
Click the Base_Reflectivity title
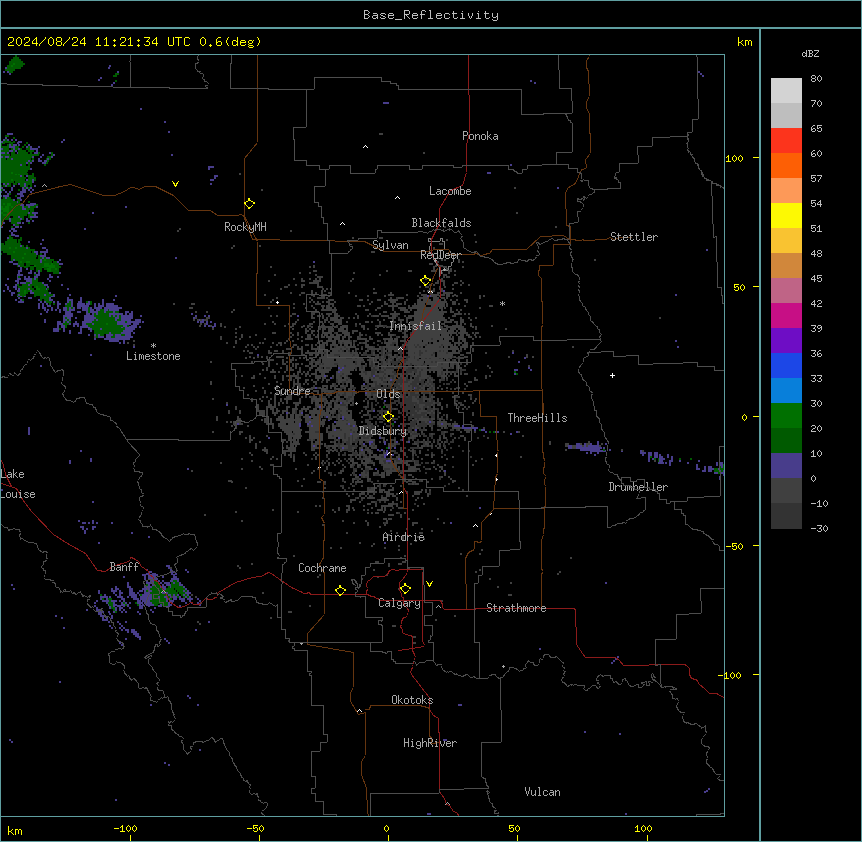(431, 15)
